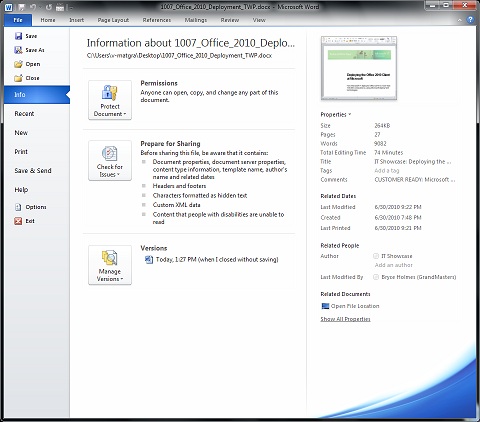Screen dimensions: 480x422
Task: Click the document title property value
Action: (x=413, y=162)
